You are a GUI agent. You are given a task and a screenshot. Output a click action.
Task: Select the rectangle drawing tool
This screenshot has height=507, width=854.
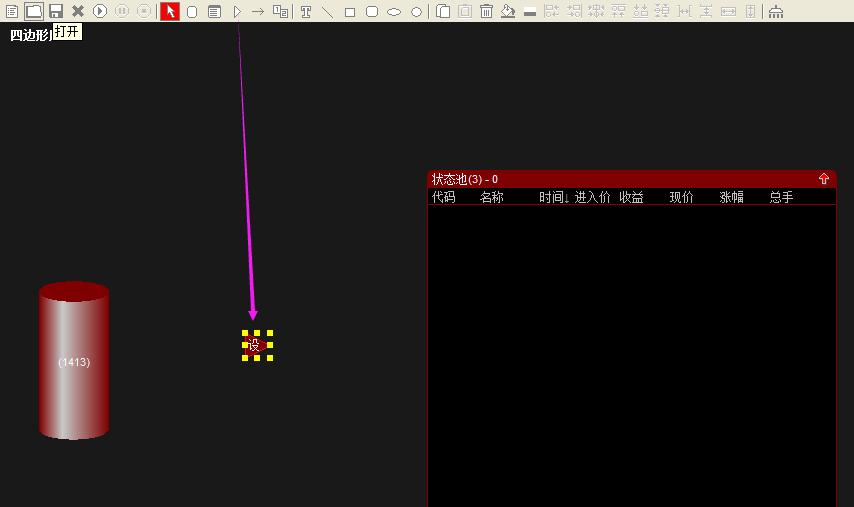click(x=350, y=12)
